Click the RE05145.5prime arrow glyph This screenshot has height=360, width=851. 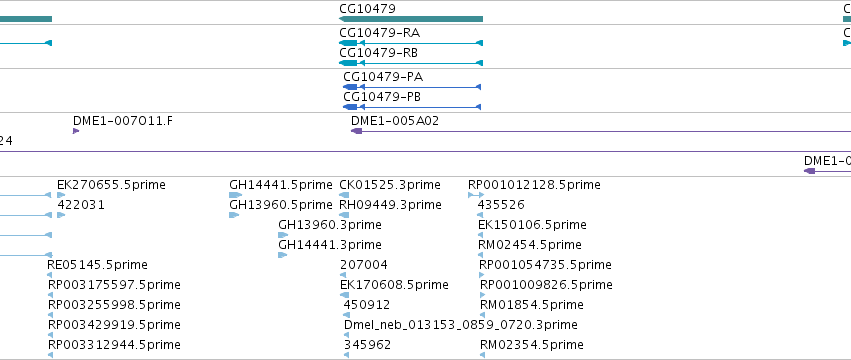[50, 275]
